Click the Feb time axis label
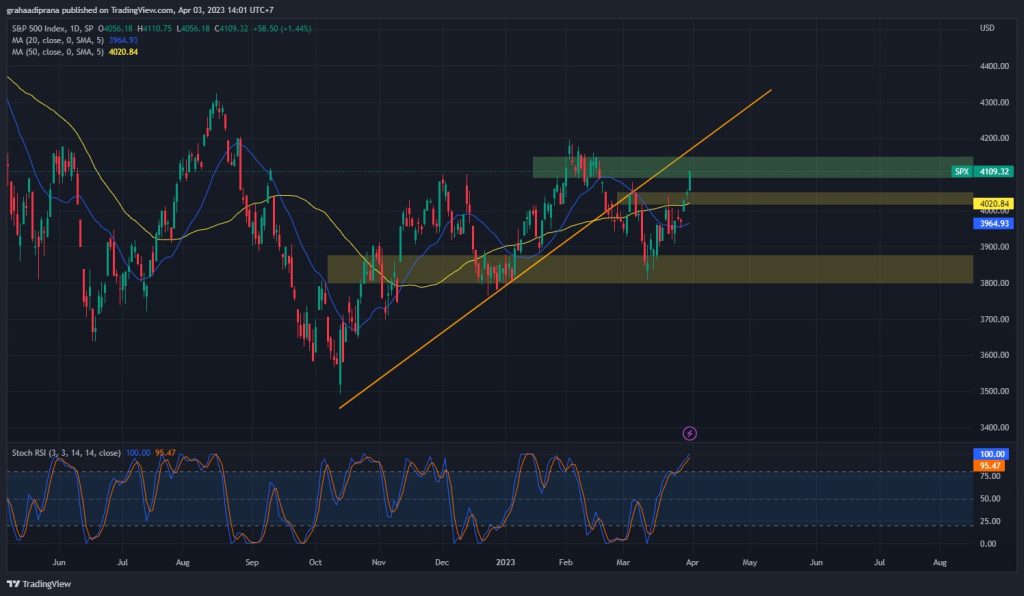Viewport: 1024px width, 596px height. [x=566, y=562]
